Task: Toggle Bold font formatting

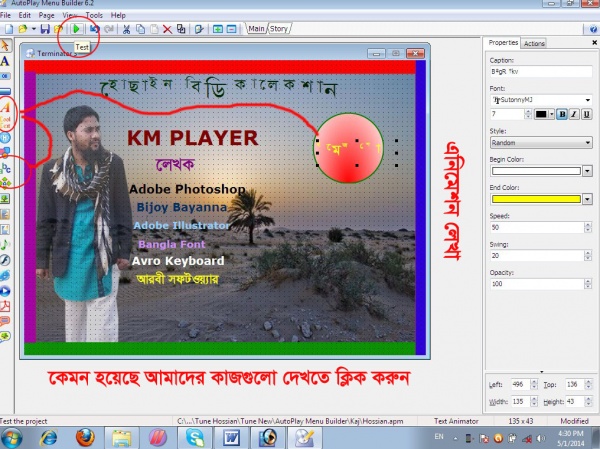Action: [561, 114]
